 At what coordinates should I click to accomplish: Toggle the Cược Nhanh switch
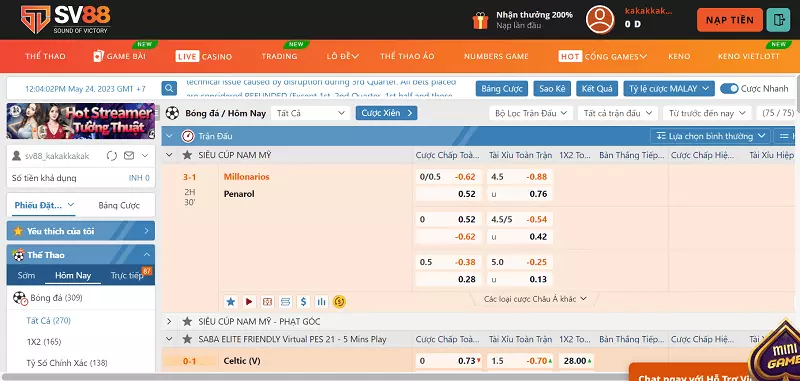point(729,88)
